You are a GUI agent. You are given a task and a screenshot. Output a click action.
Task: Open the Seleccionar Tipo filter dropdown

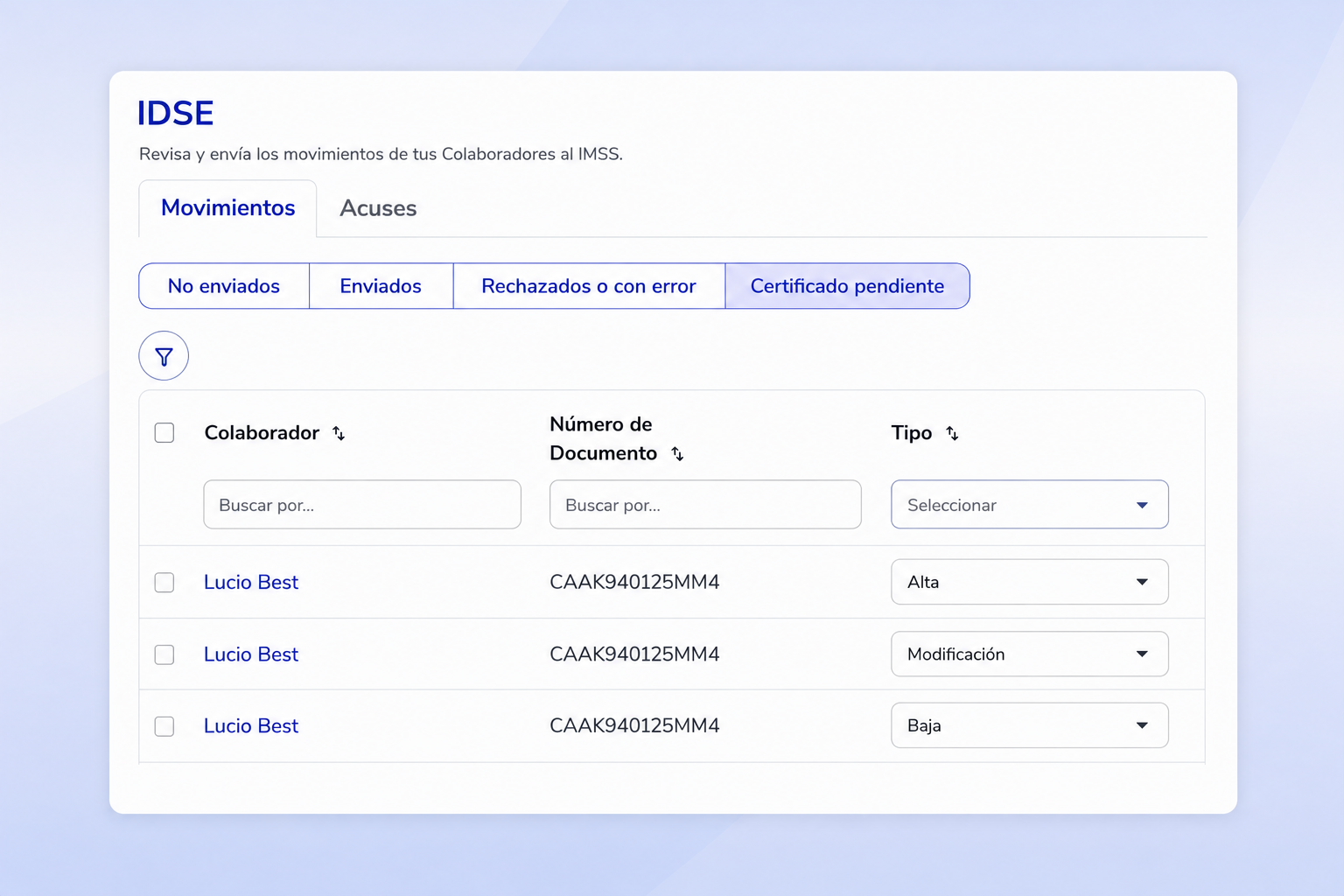coord(1030,505)
